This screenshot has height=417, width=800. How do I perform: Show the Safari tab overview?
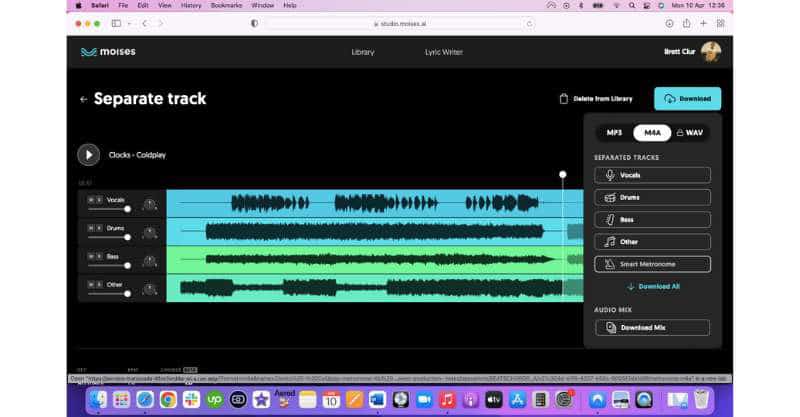coord(720,23)
